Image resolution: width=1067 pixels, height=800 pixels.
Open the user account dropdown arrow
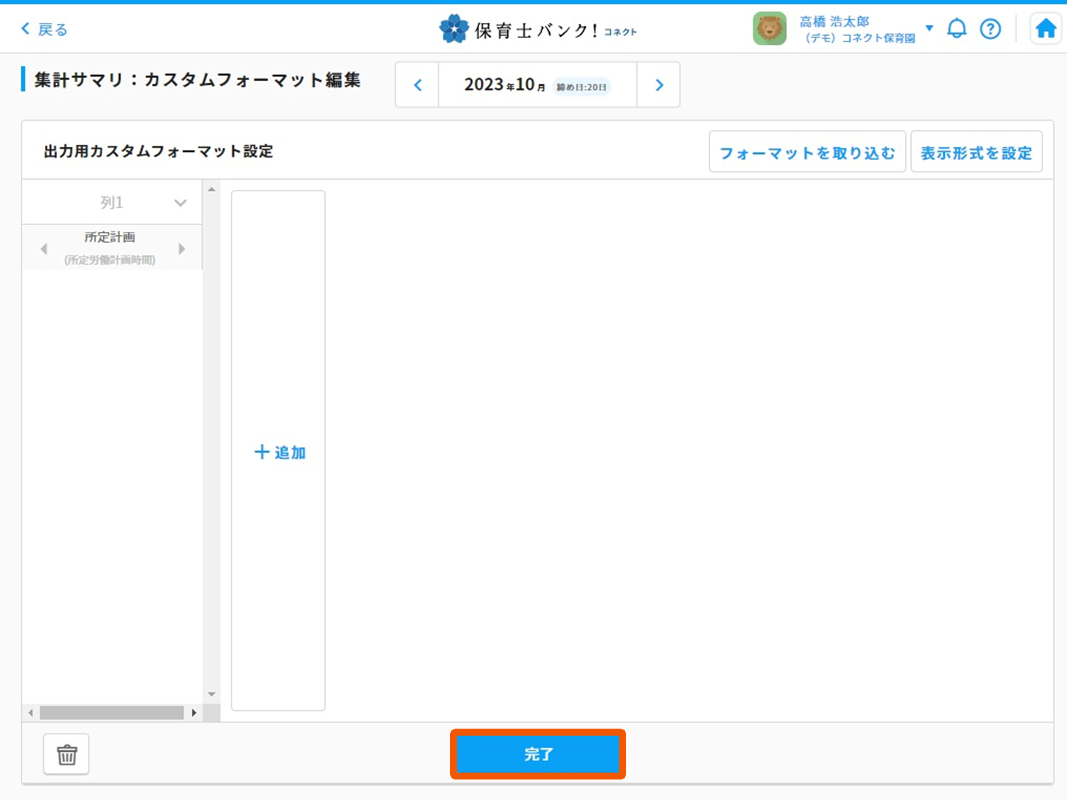pos(929,28)
